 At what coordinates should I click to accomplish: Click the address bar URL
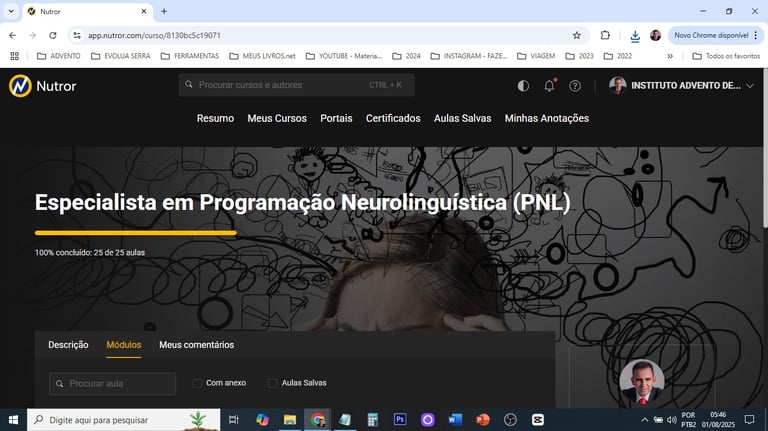coord(154,35)
